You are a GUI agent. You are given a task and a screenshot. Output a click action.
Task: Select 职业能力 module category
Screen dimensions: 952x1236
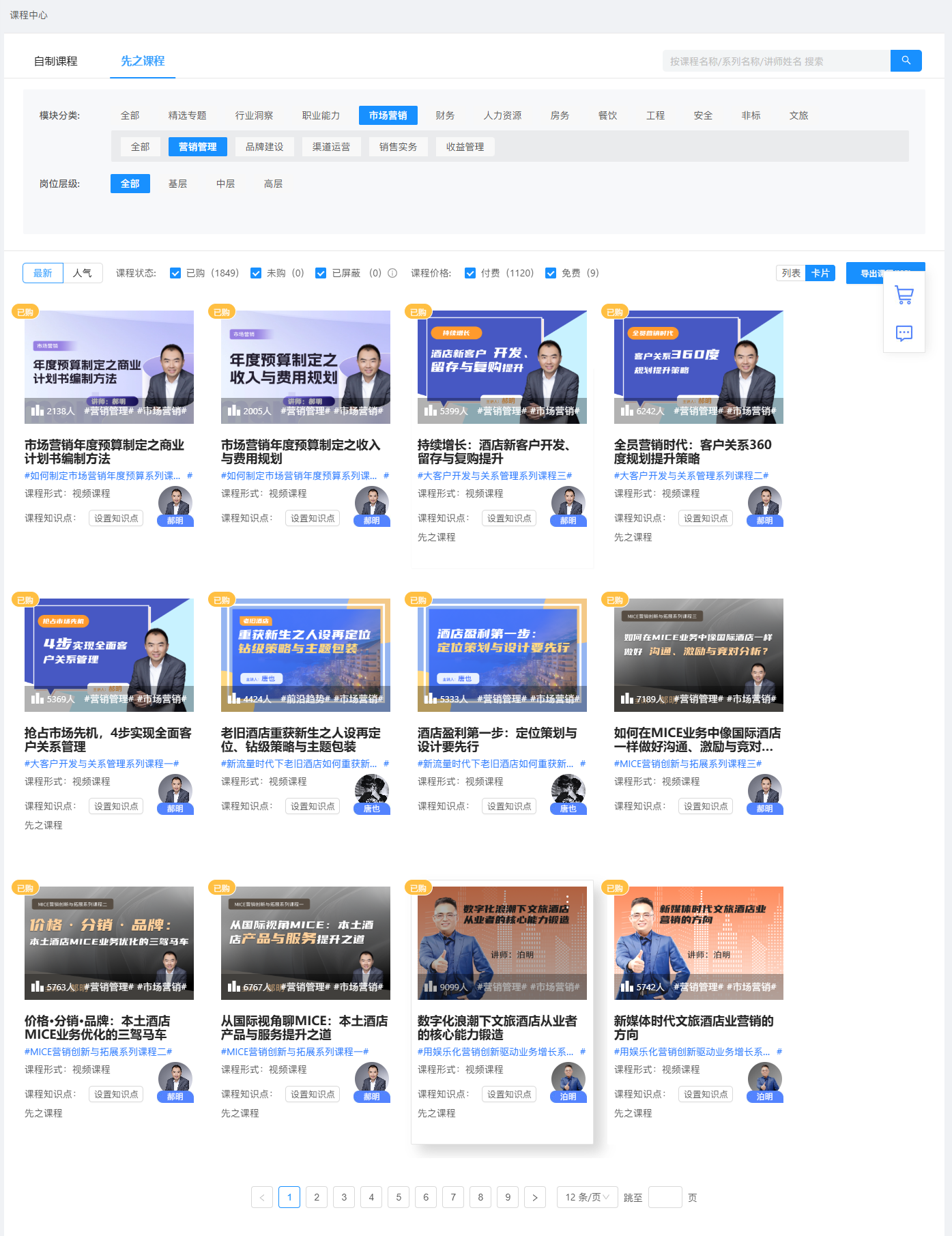coord(321,115)
